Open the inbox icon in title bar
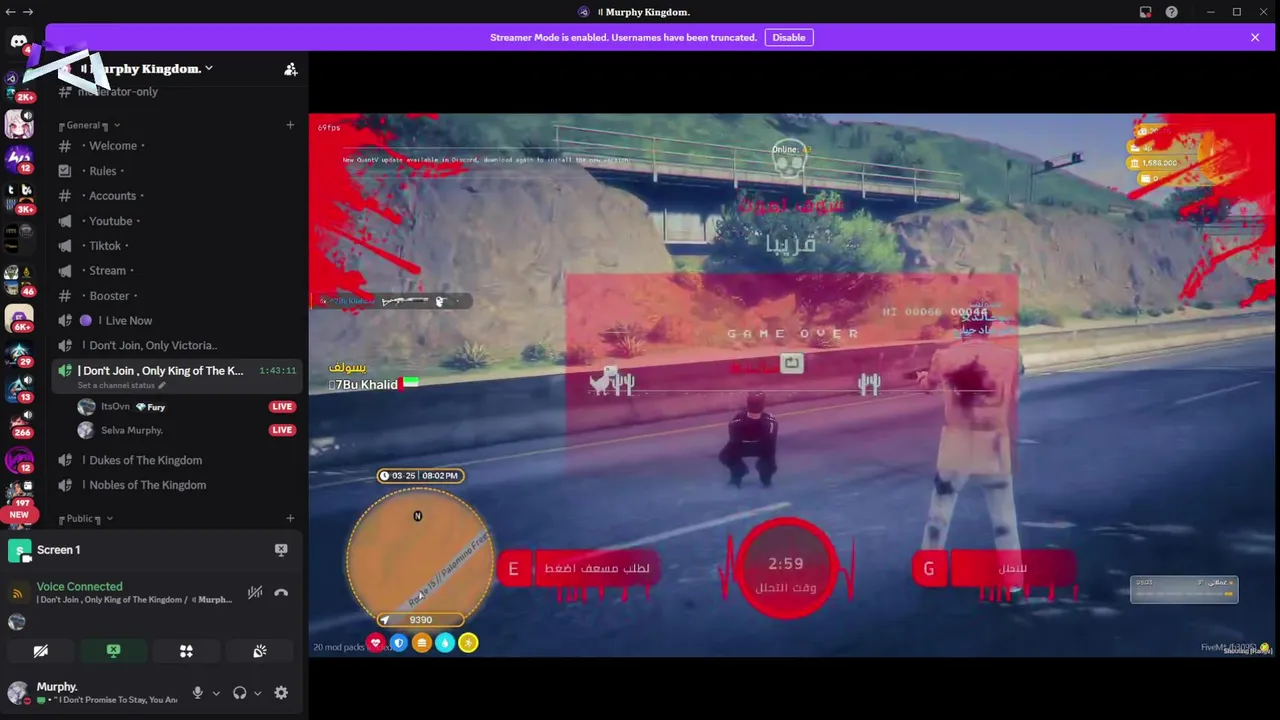Viewport: 1280px width, 720px height. tap(1145, 12)
